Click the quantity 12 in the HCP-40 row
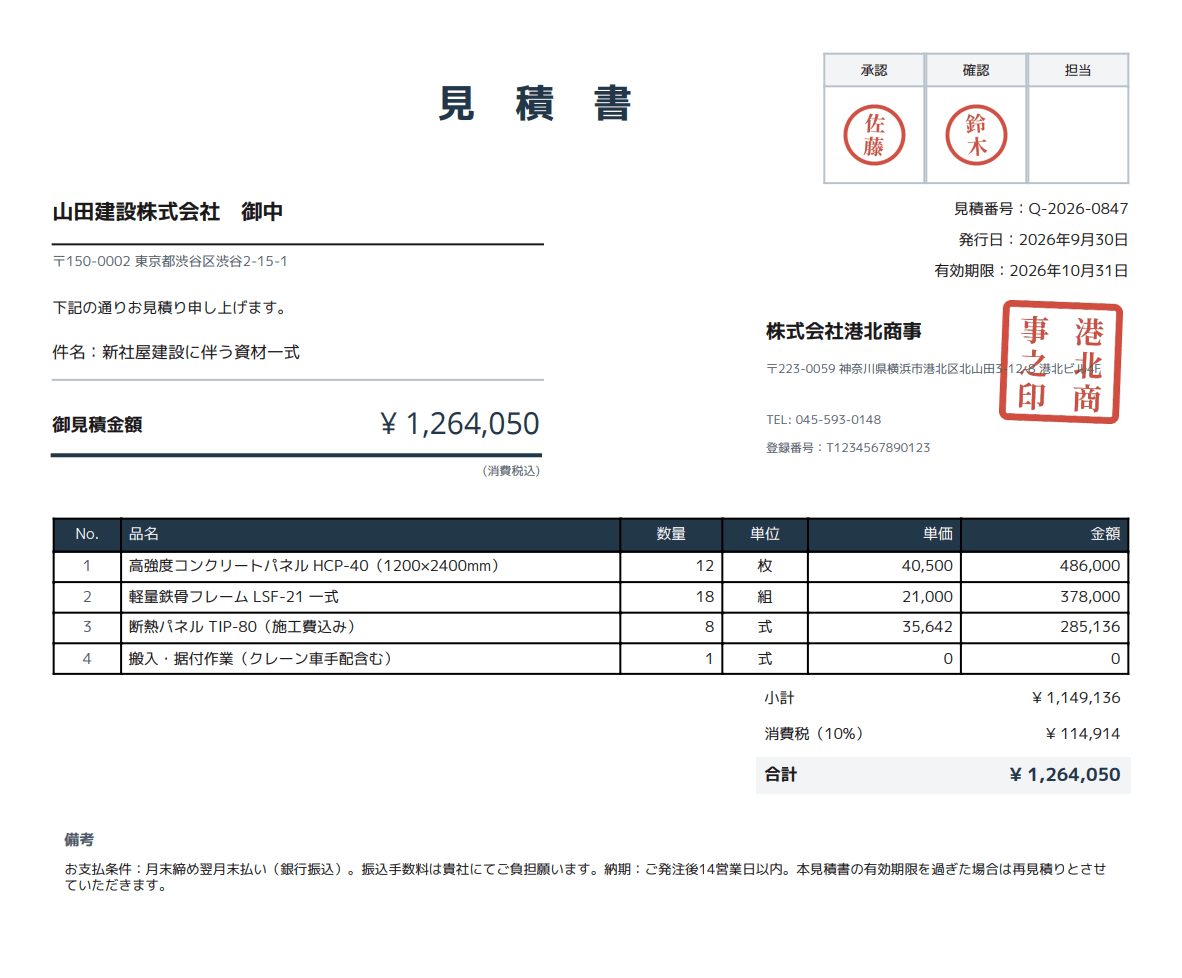This screenshot has width=1182, height=978. 705,566
